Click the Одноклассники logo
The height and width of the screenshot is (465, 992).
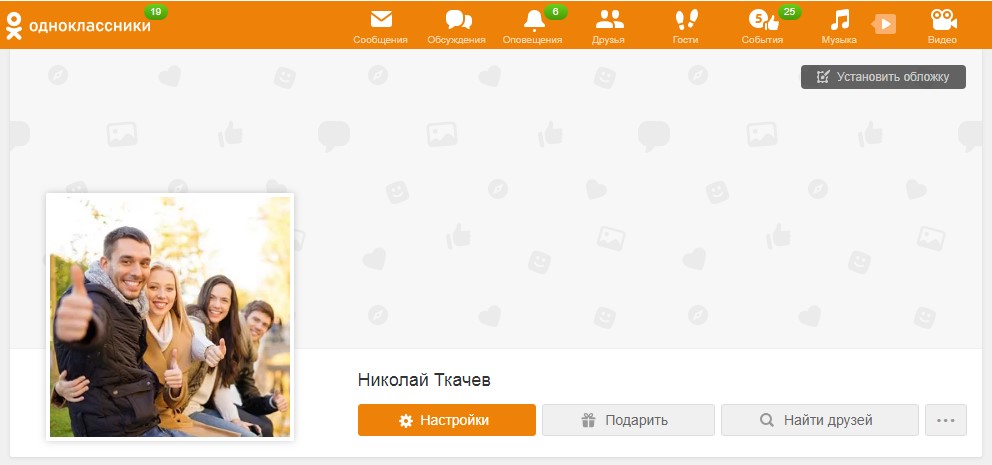click(78, 25)
